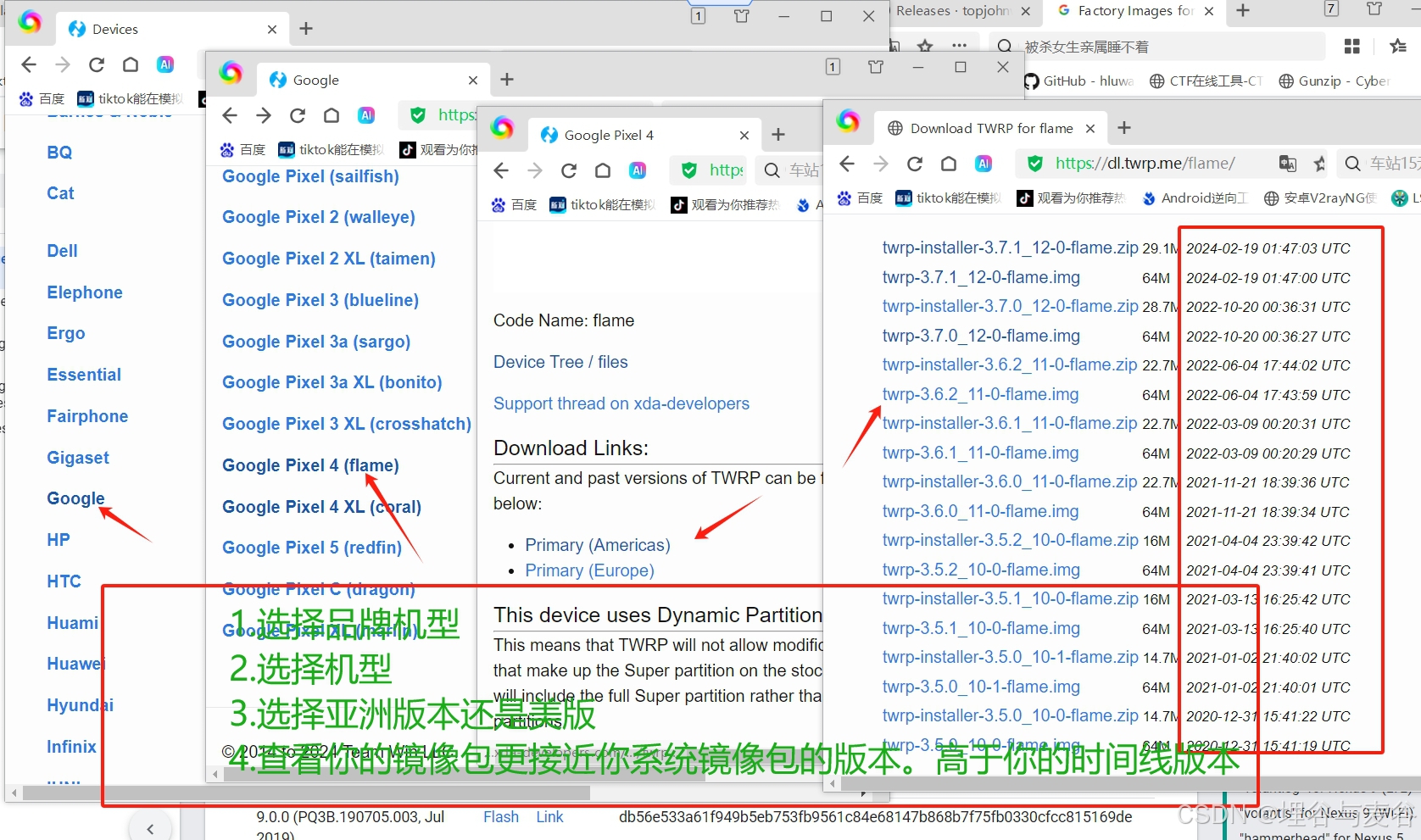Image resolution: width=1421 pixels, height=840 pixels.
Task: Add a new tab next to the Google tab
Action: pyautogui.click(x=507, y=80)
